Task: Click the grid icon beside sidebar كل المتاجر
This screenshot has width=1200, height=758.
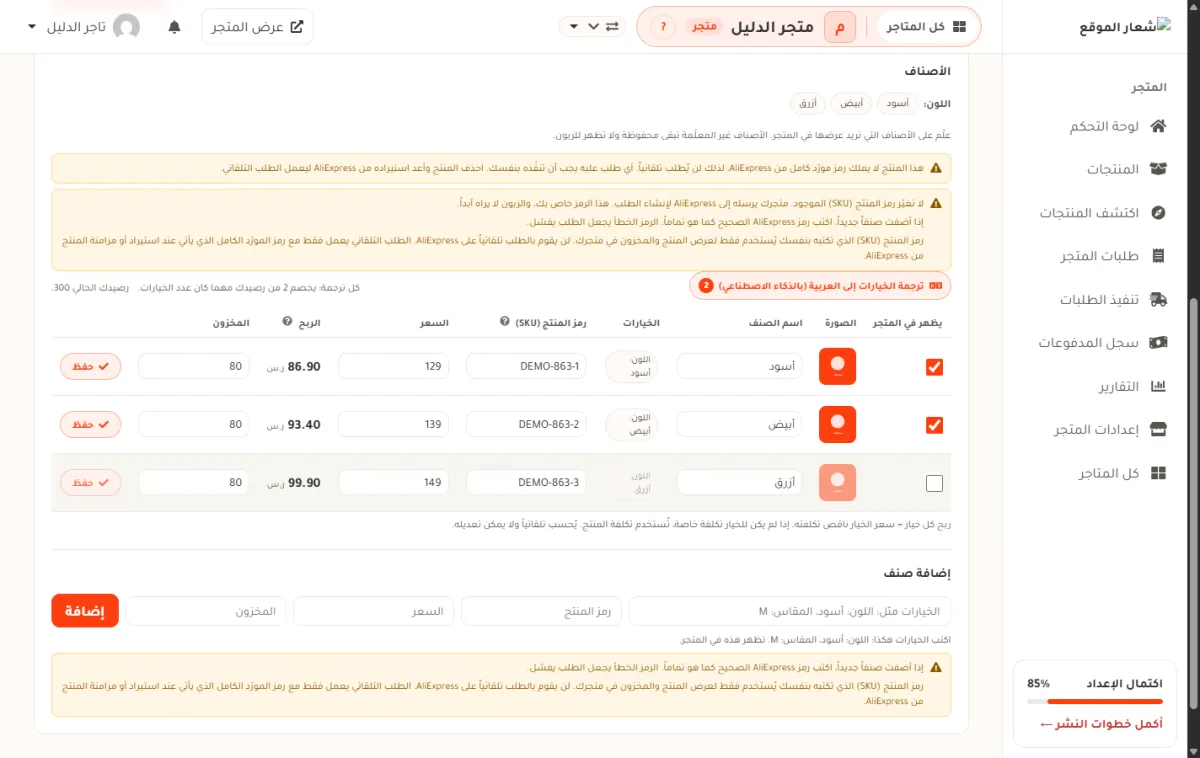Action: point(1159,472)
